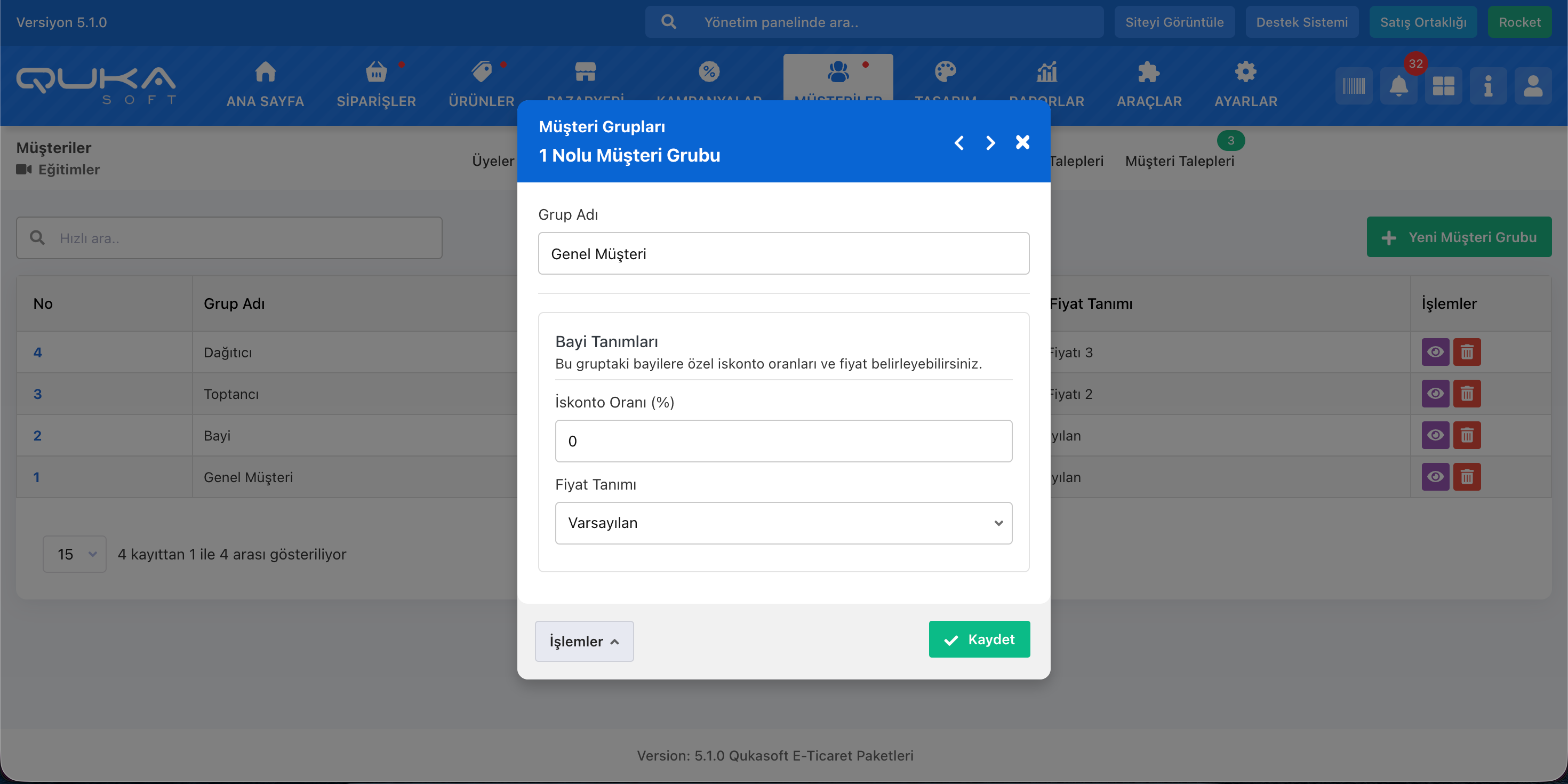View the Genel Müşteri group eye icon
Viewport: 1568px width, 784px height.
(1435, 477)
